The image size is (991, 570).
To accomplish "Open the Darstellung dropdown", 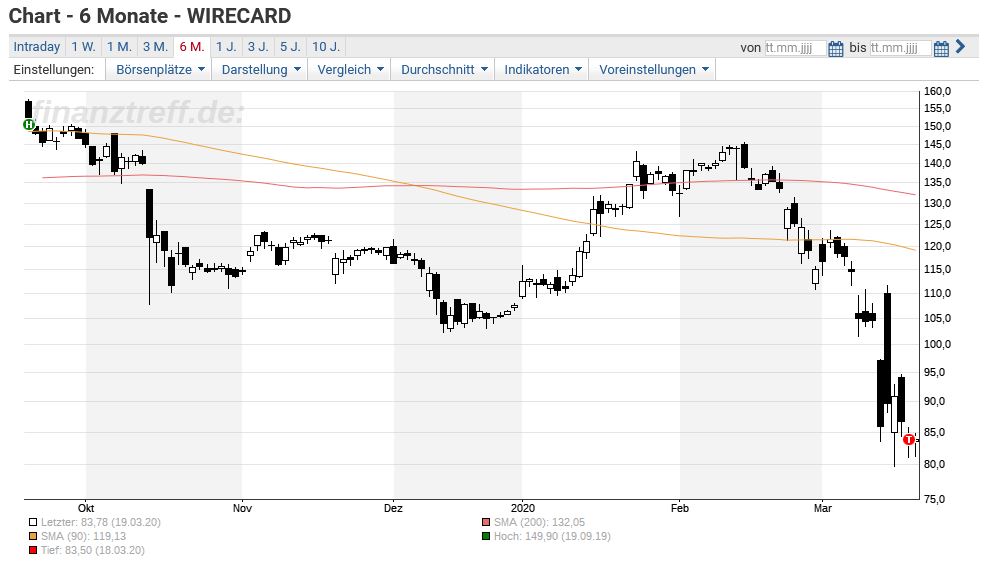I will (x=260, y=70).
